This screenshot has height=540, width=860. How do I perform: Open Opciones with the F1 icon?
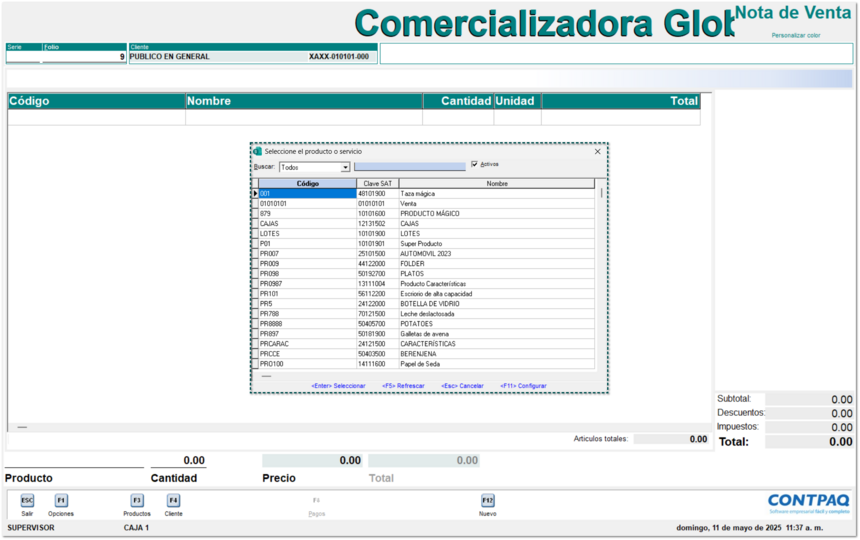[x=61, y=500]
